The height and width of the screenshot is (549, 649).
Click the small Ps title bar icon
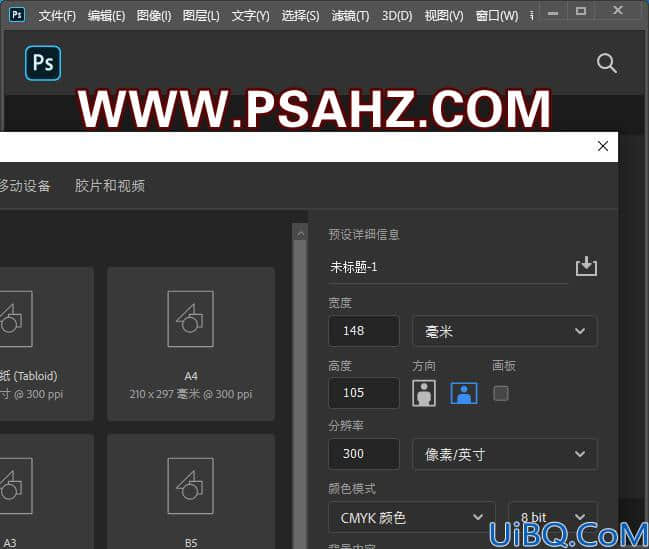[17, 15]
